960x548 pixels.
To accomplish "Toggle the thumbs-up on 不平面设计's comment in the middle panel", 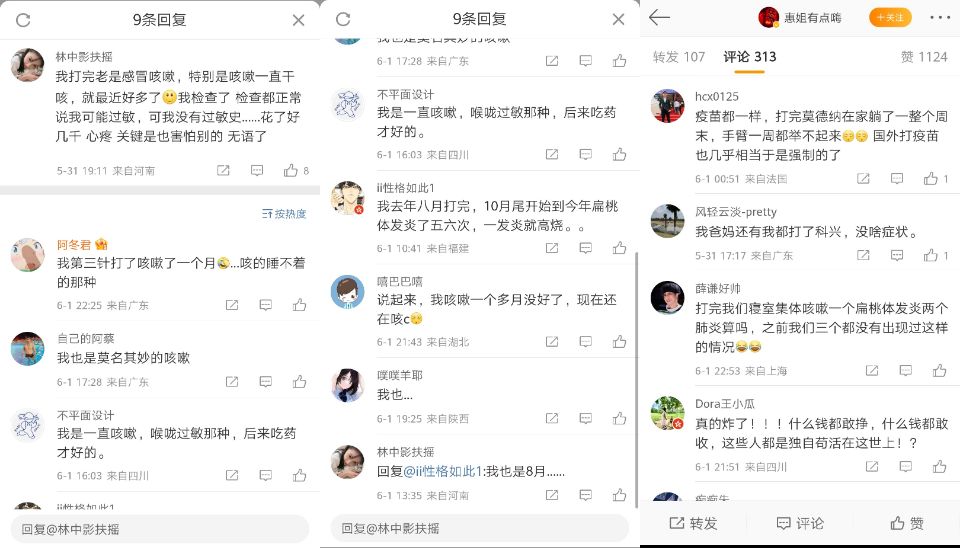I will 620,154.
